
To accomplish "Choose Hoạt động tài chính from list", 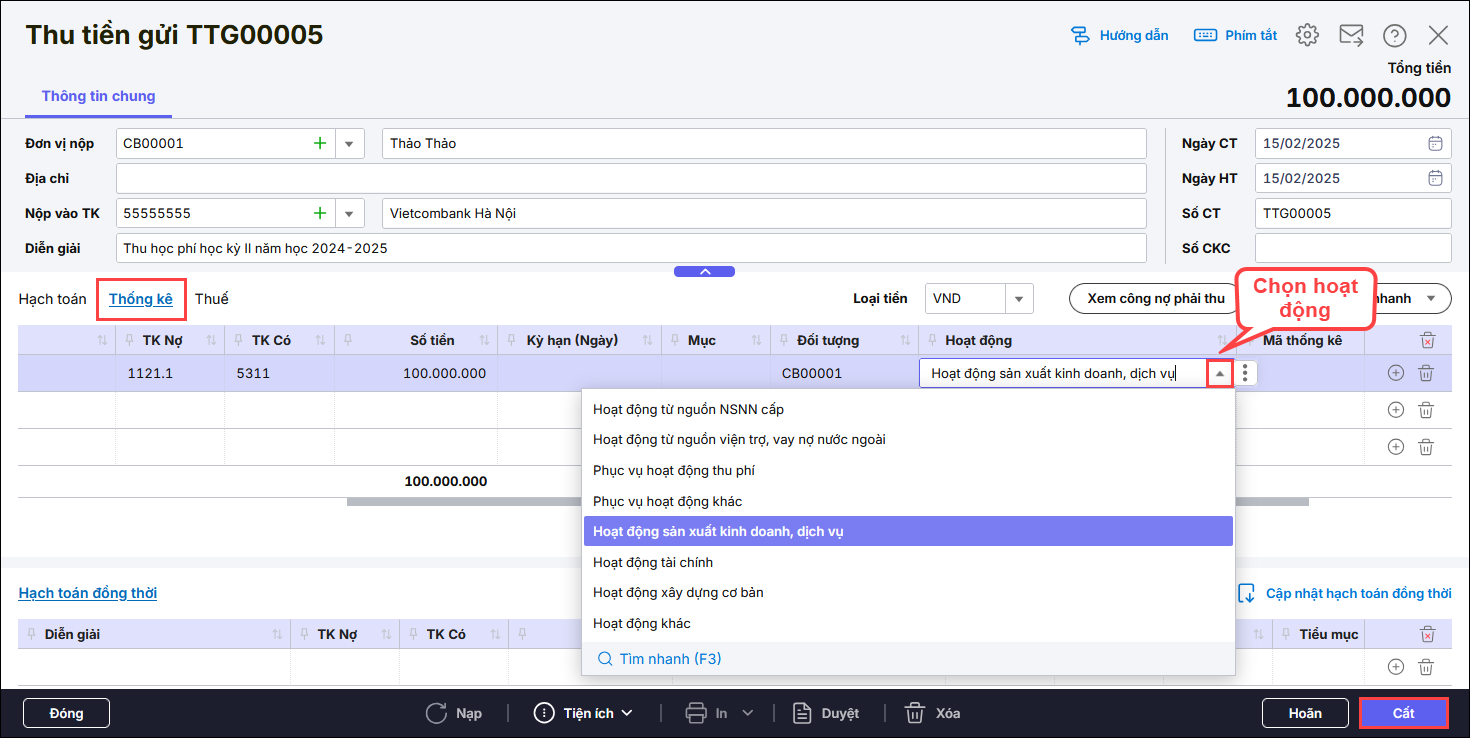I will point(653,562).
